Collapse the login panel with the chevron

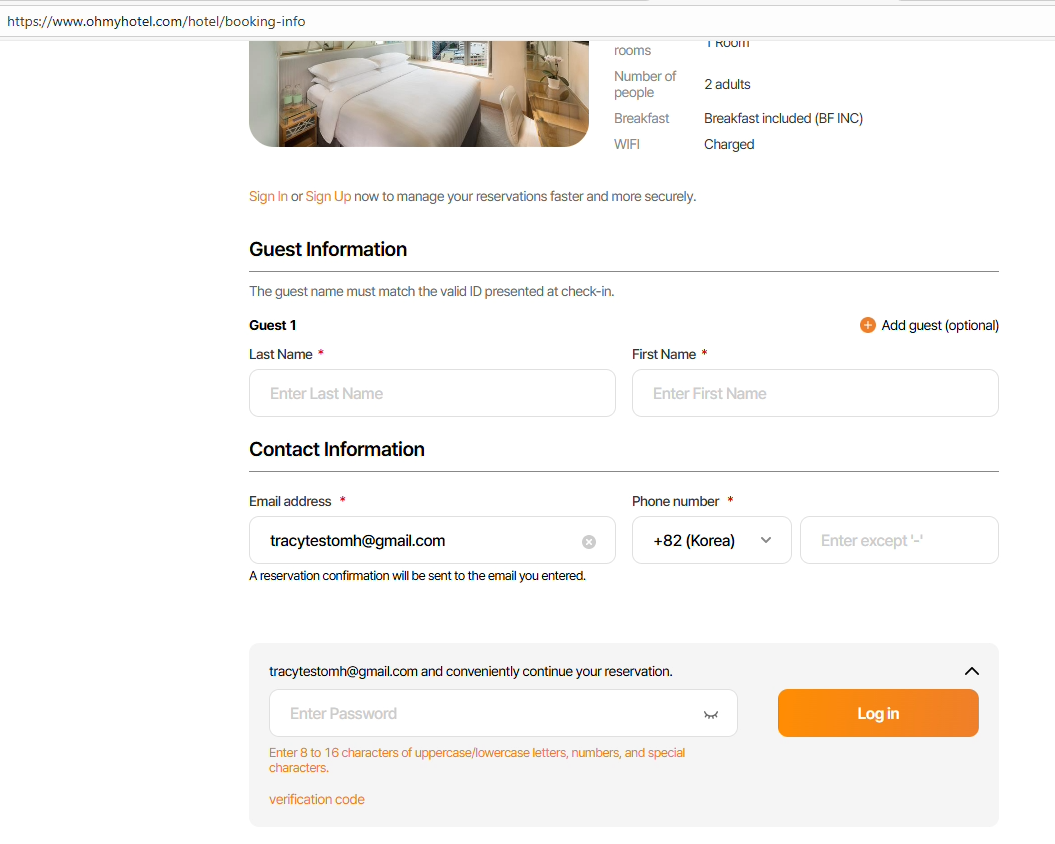(x=971, y=671)
